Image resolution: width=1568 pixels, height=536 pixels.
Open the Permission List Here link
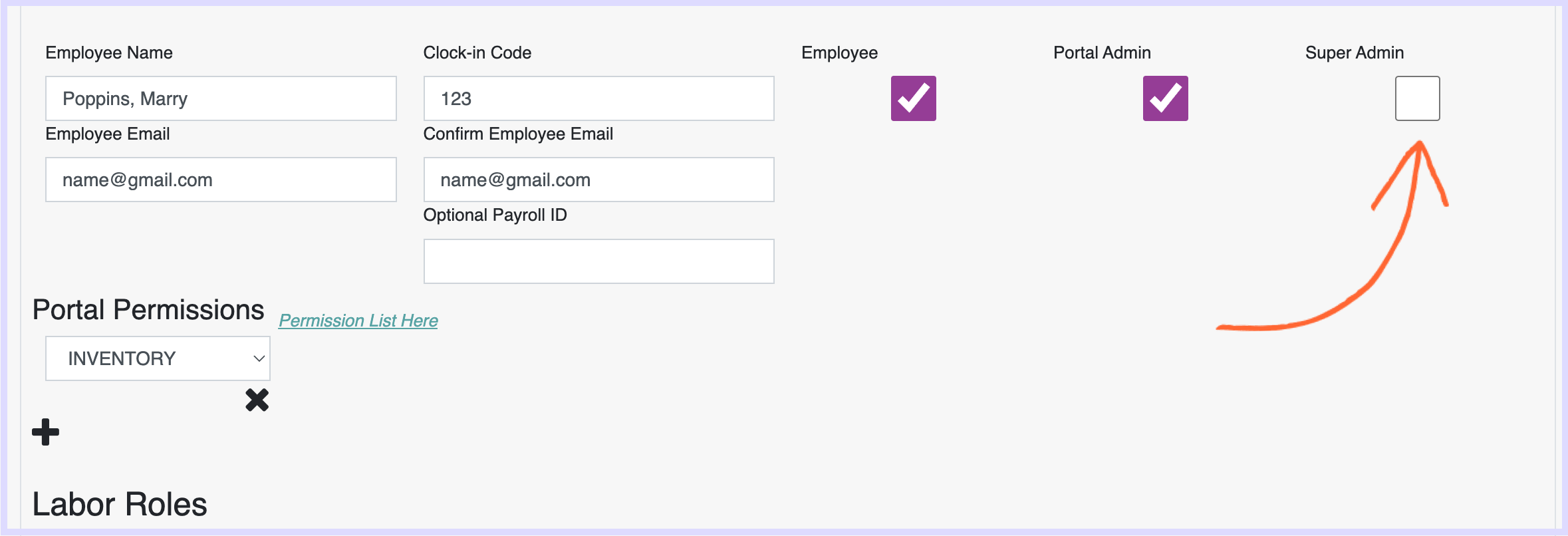358,321
